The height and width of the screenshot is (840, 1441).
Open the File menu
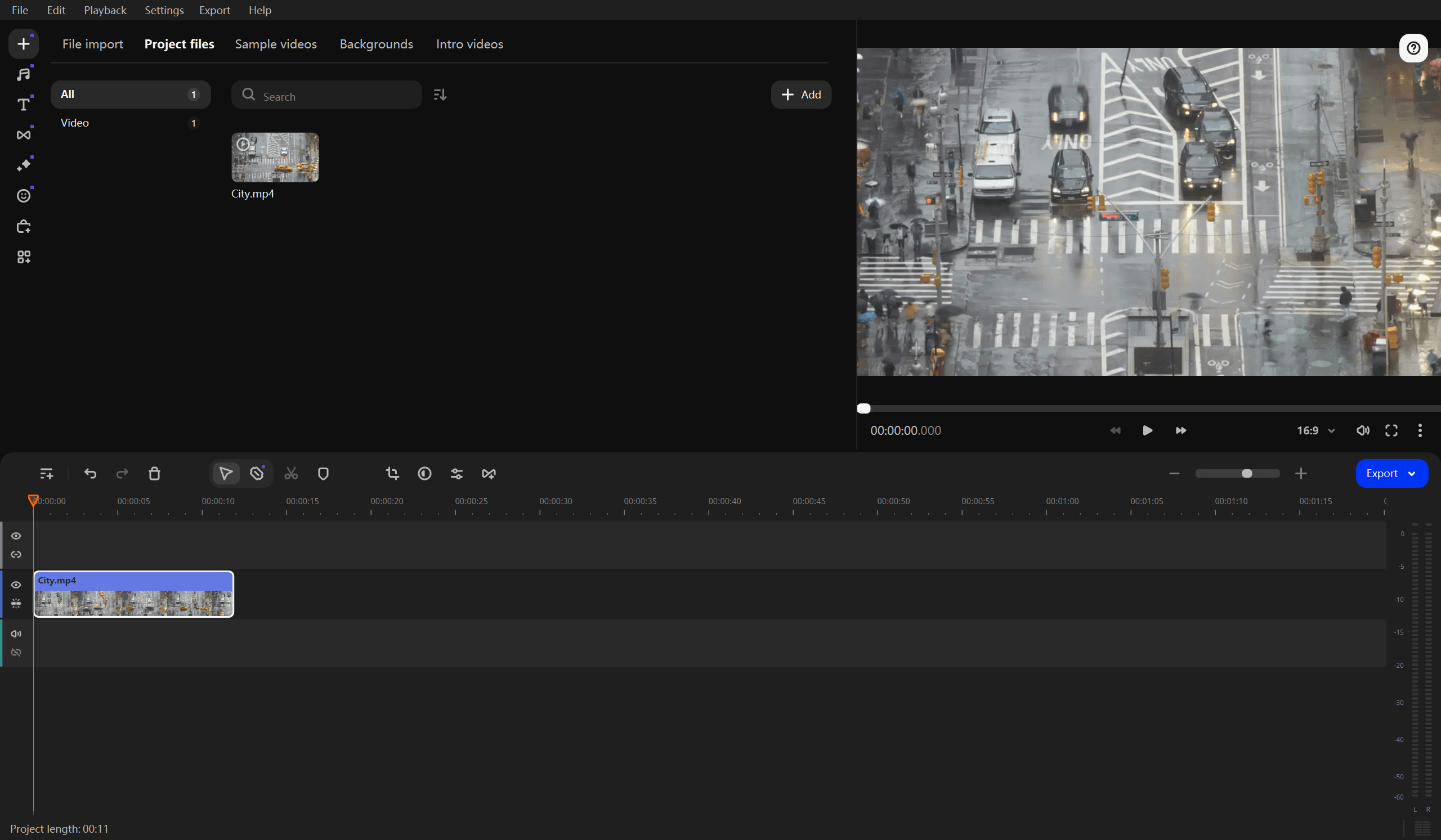click(20, 10)
